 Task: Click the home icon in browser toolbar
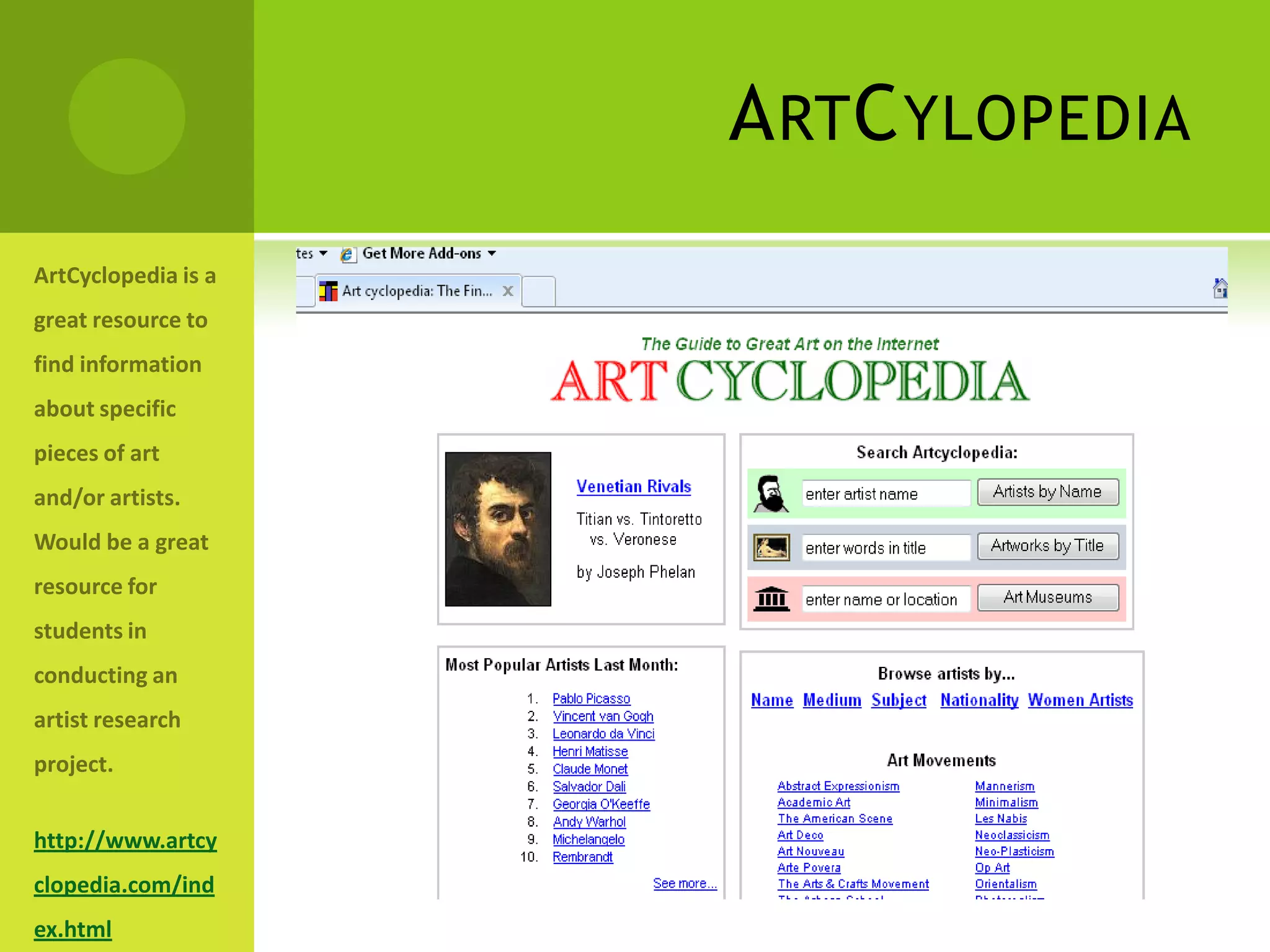pyautogui.click(x=1220, y=288)
